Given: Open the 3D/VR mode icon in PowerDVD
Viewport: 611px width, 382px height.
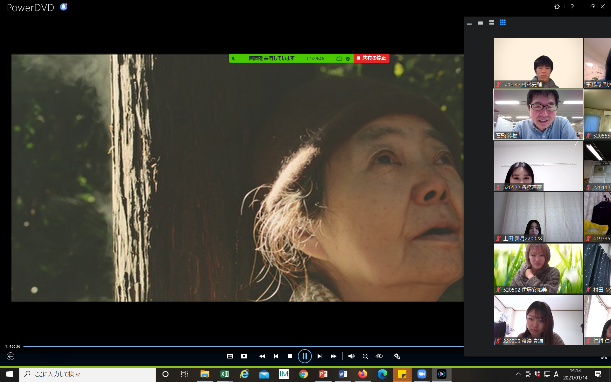Looking at the screenshot, I should (x=379, y=356).
